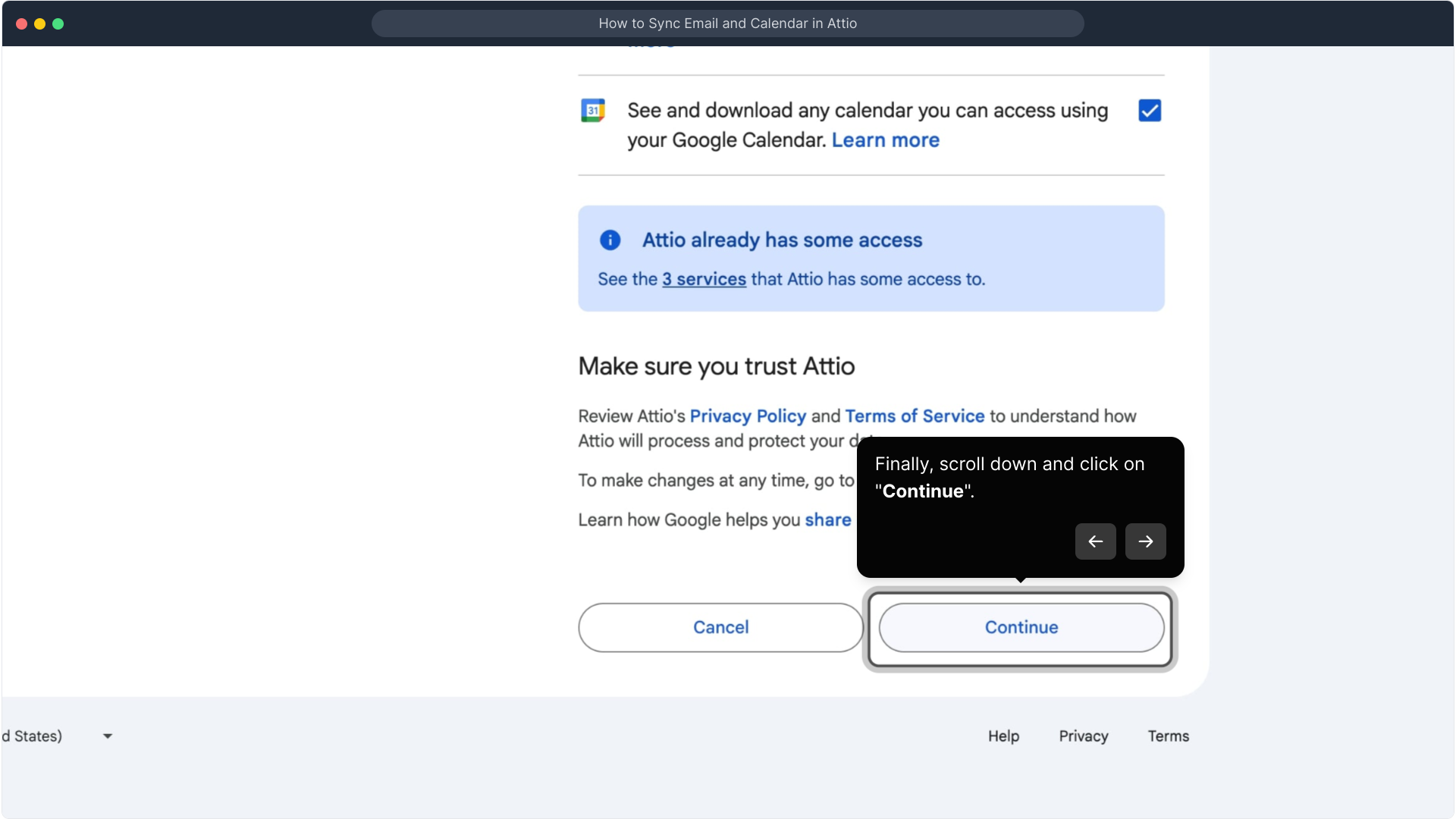Advance to next step with right arrow

[x=1145, y=541]
